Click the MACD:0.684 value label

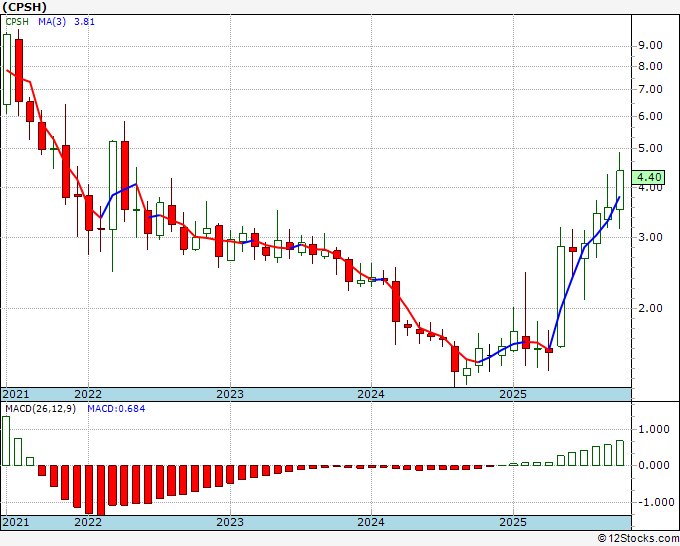pyautogui.click(x=116, y=409)
